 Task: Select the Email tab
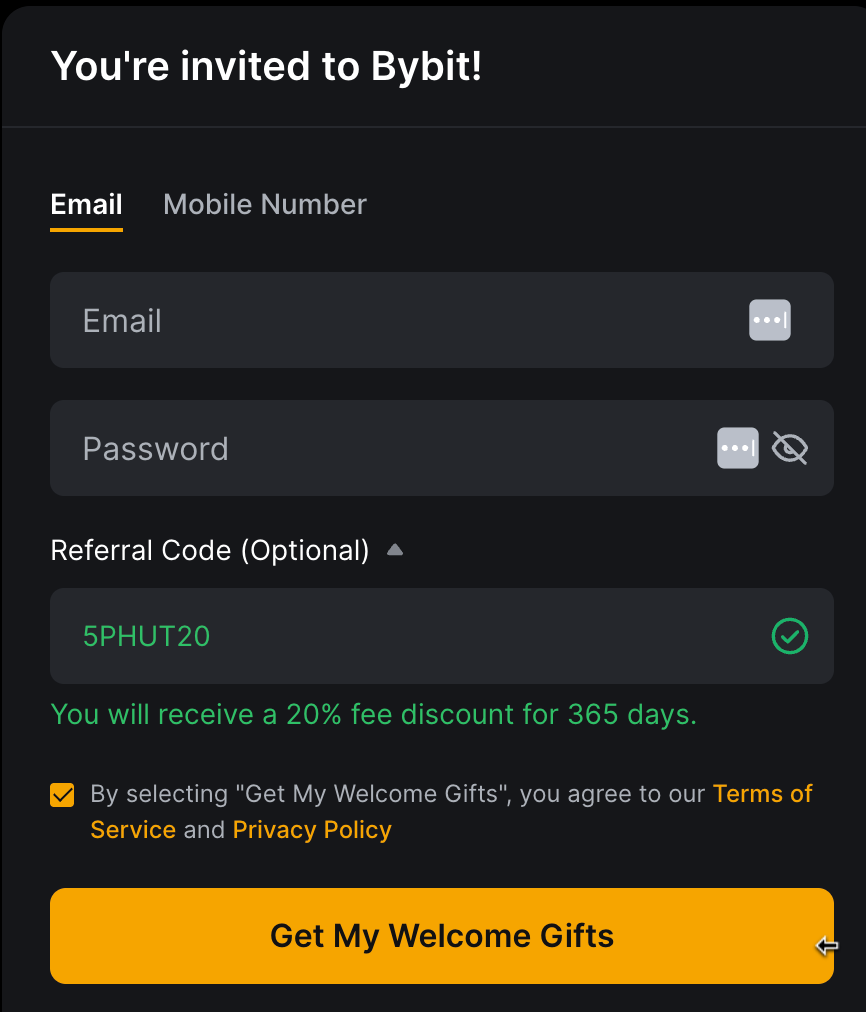pyautogui.click(x=86, y=204)
